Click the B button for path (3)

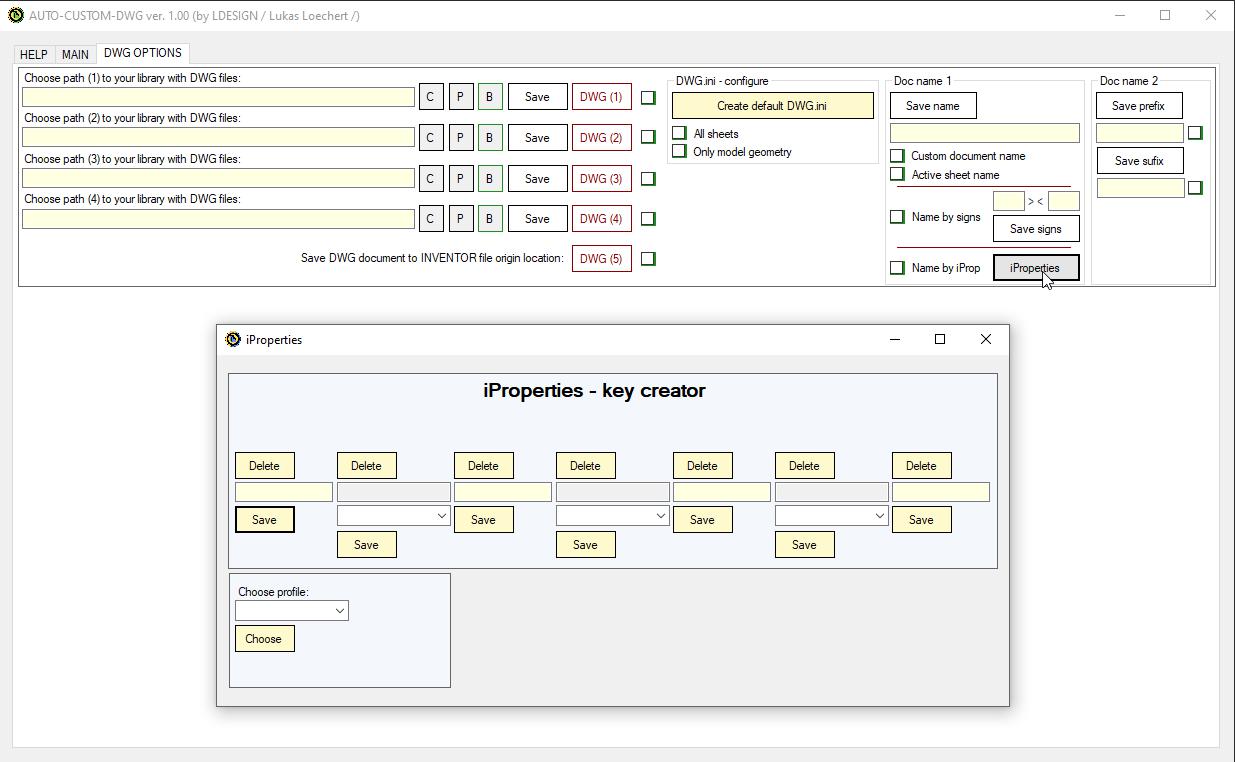[489, 178]
